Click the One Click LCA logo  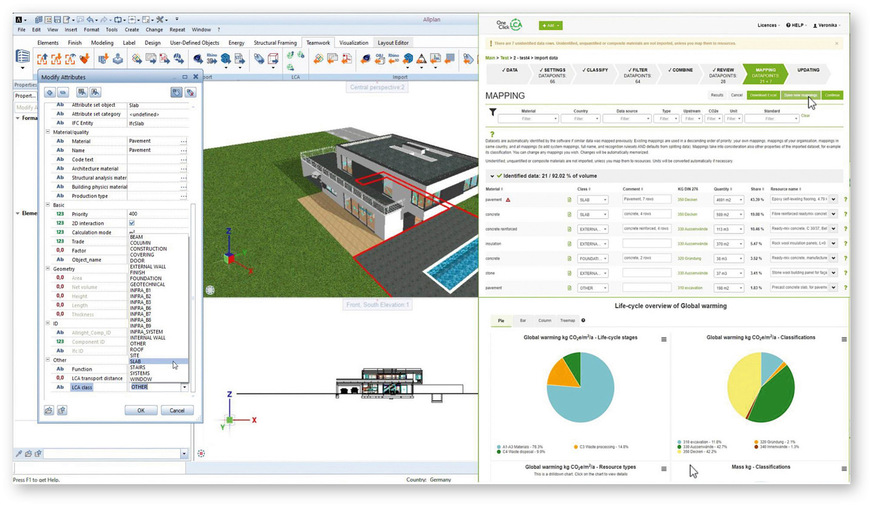tap(510, 25)
